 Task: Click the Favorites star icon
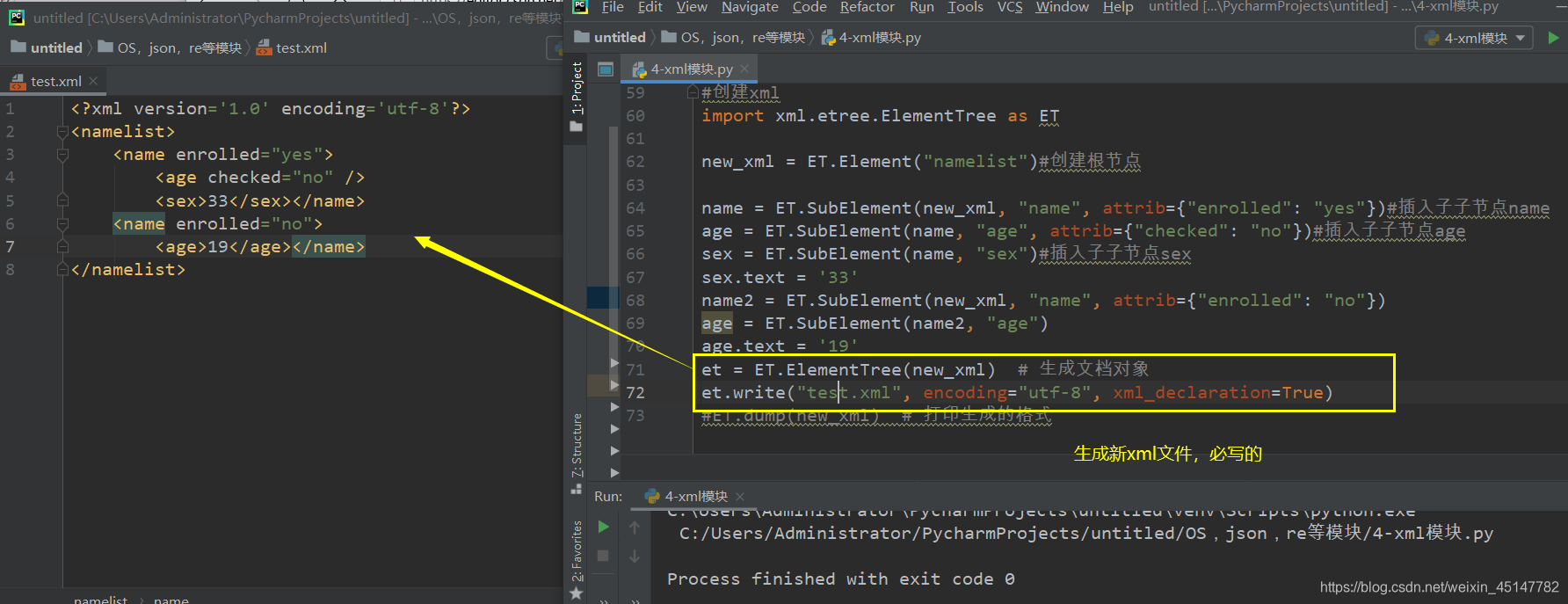[577, 594]
